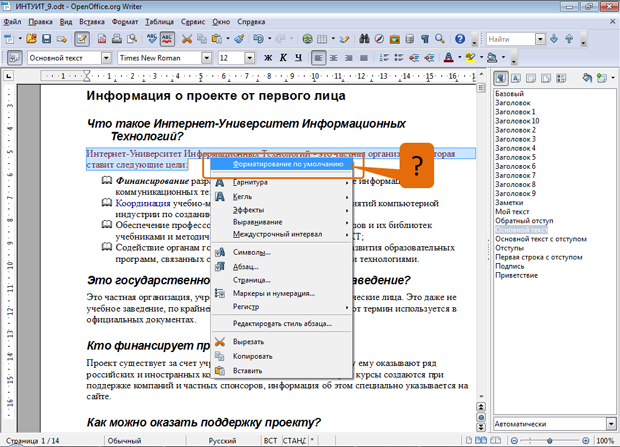Screen dimensions: 620x447
Task: Toggle Underline Ч formatting
Action: (298, 58)
